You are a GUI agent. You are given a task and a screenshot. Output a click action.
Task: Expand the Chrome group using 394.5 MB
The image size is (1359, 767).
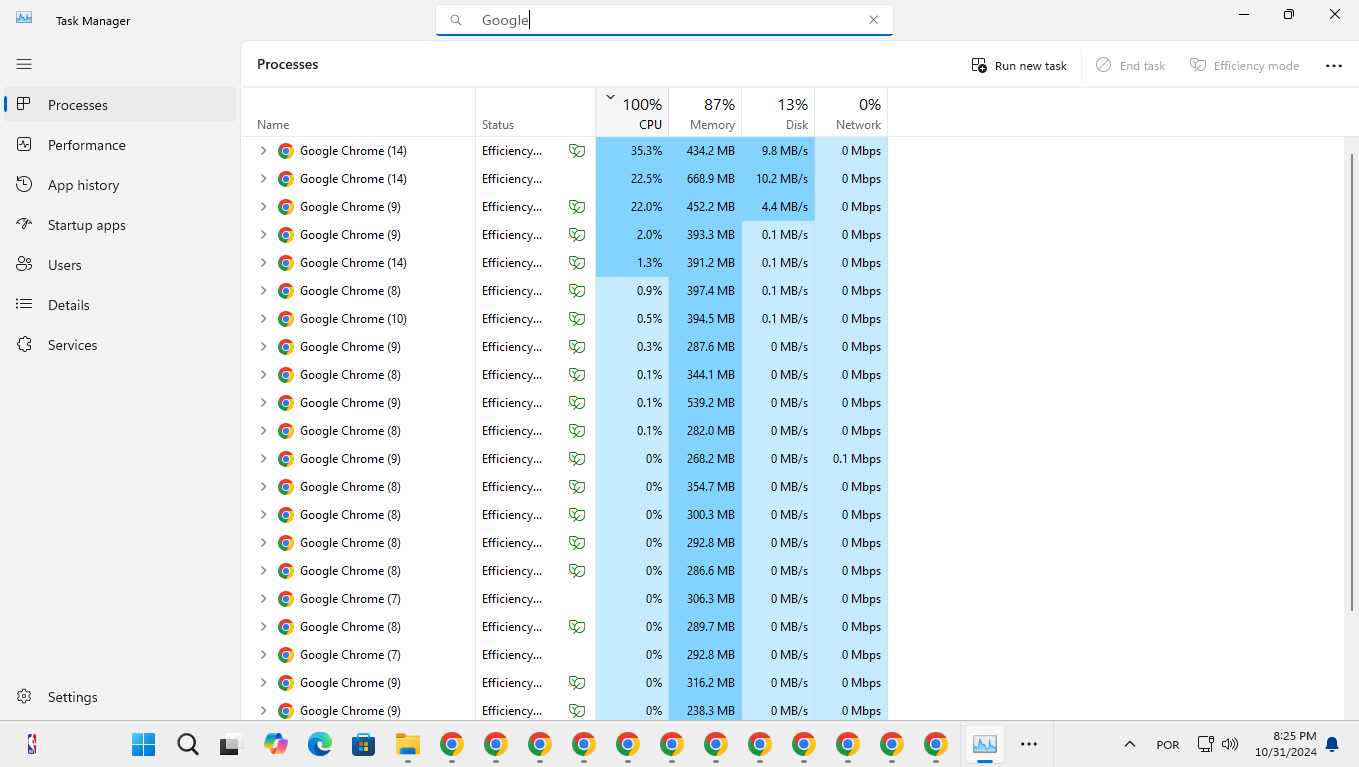[x=263, y=319]
